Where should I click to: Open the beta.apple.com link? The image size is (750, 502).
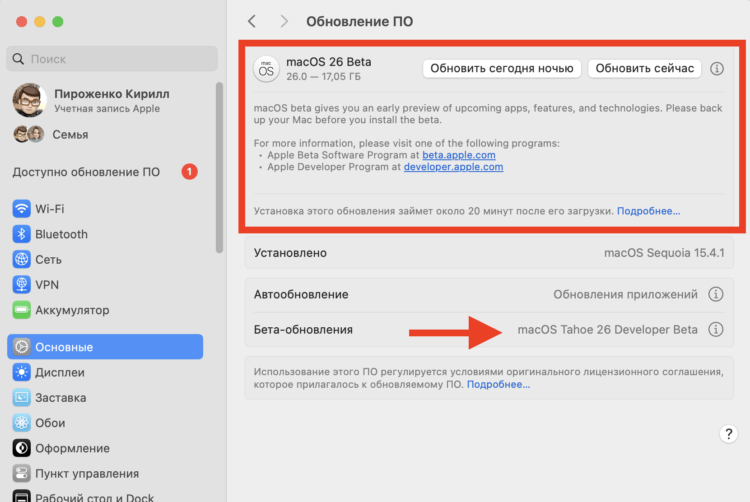459,155
